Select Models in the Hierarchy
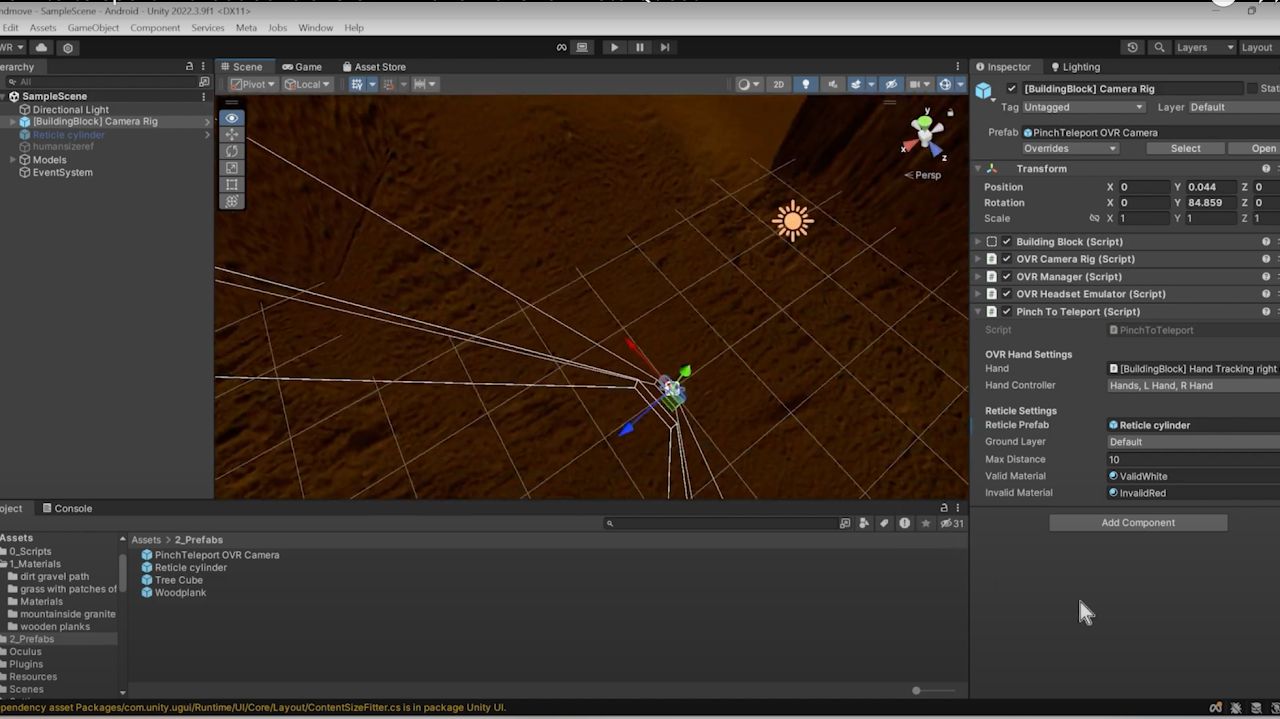1280x719 pixels. (49, 160)
